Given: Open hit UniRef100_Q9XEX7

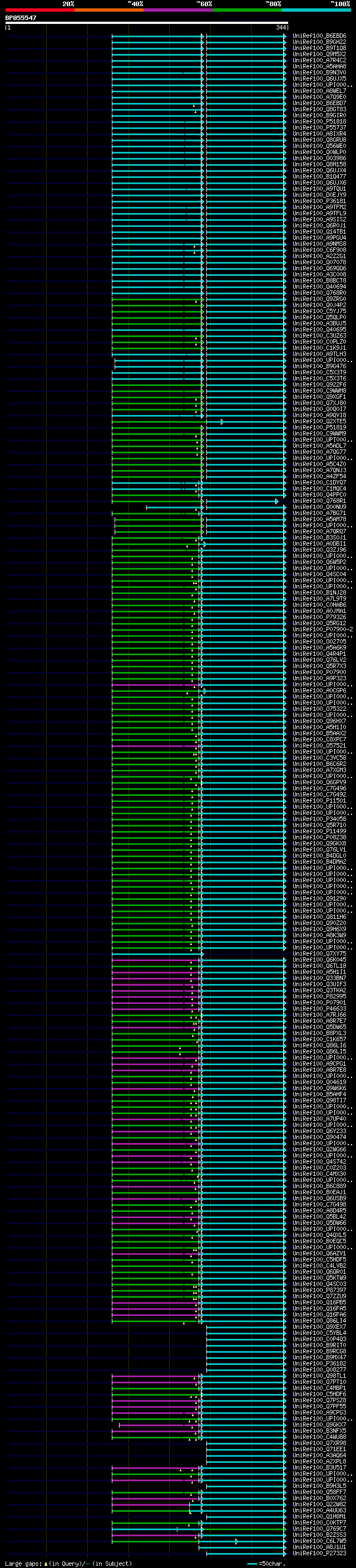Looking at the screenshot, I should coord(319,1327).
